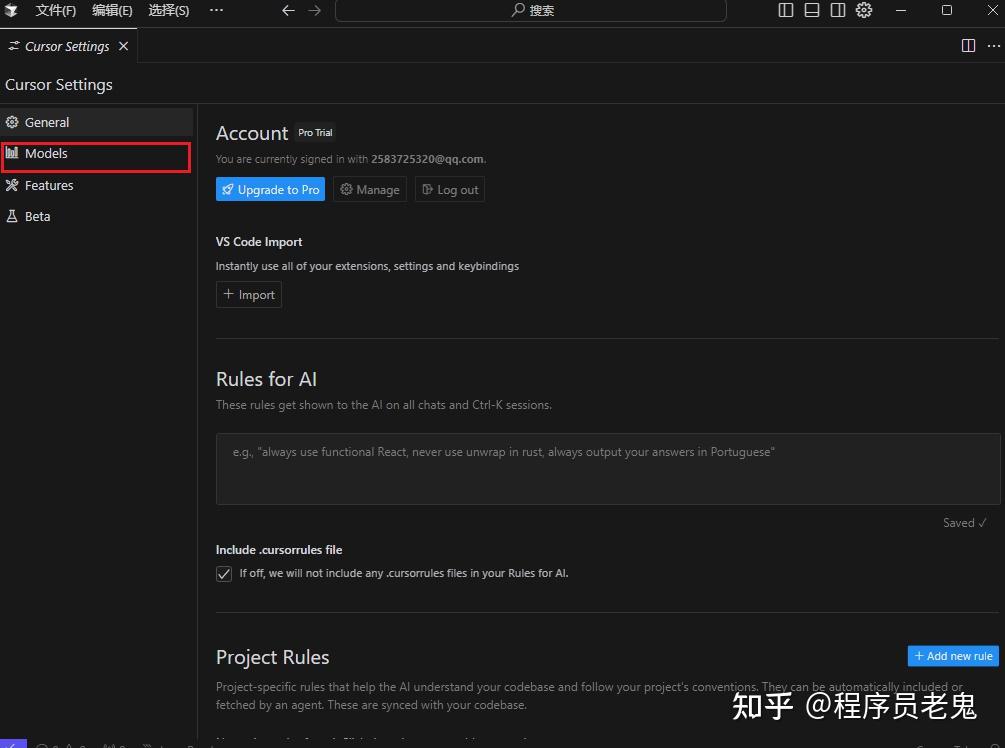Uncheck the .cursorrules inclusion checkbox
Viewport: 1005px width, 748px height.
pyautogui.click(x=224, y=573)
